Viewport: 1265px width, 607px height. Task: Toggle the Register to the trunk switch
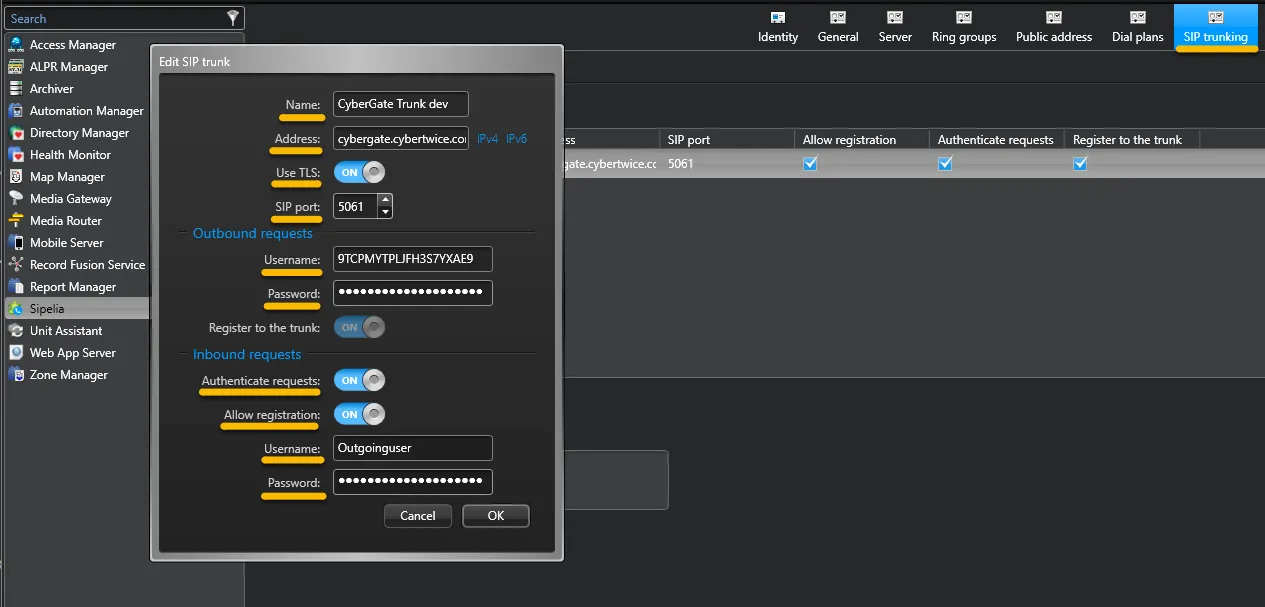coord(359,327)
